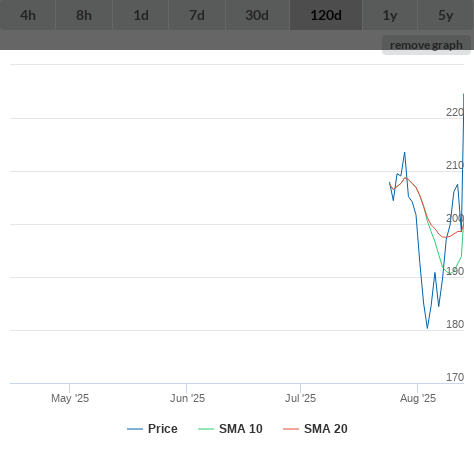Image resolution: width=474 pixels, height=455 pixels.
Task: Click the 180 price axis label
Action: click(455, 324)
